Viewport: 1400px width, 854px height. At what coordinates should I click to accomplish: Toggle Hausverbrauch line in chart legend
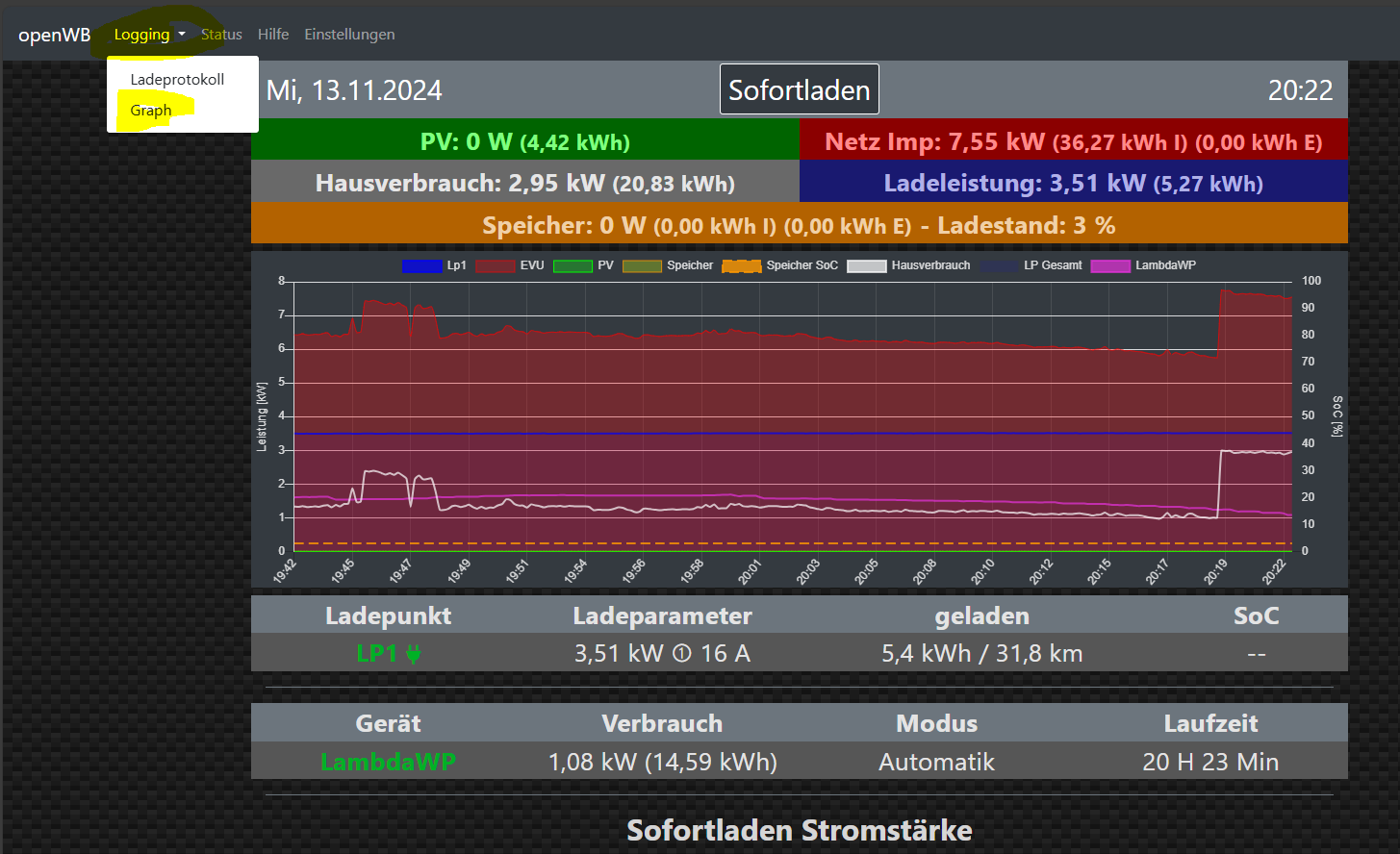coord(908,265)
